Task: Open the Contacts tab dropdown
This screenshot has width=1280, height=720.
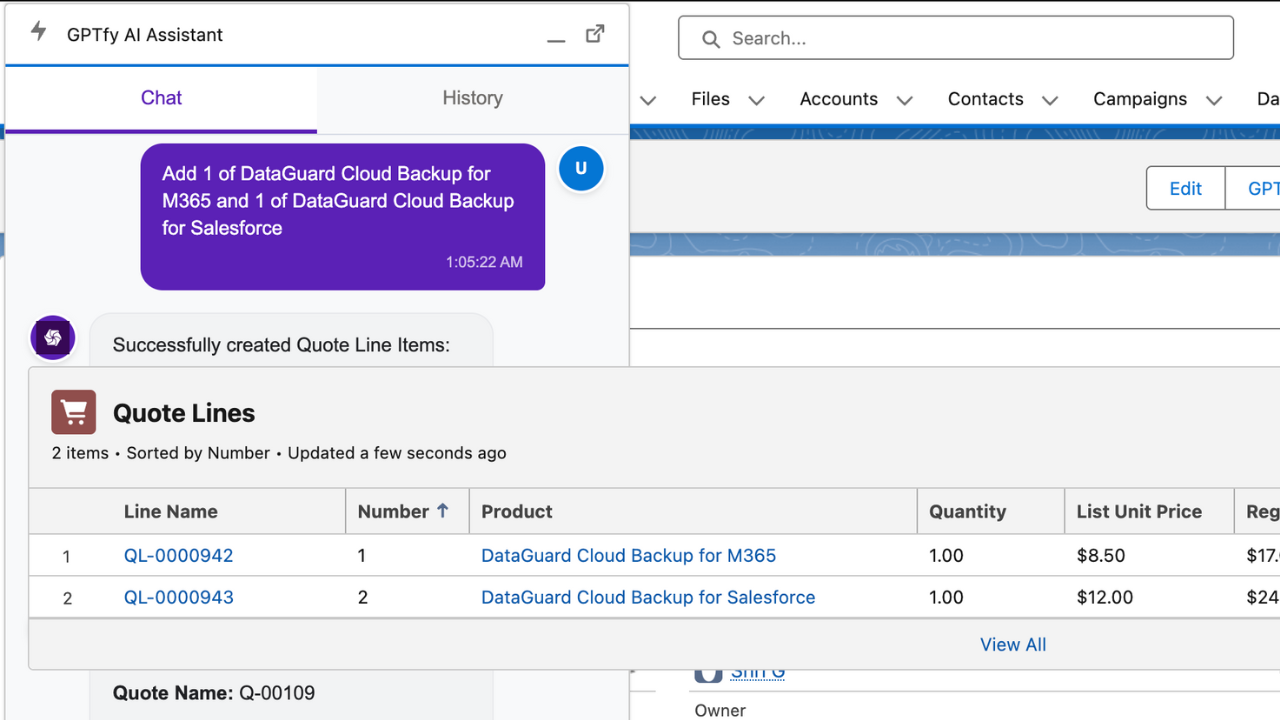Action: [1050, 99]
